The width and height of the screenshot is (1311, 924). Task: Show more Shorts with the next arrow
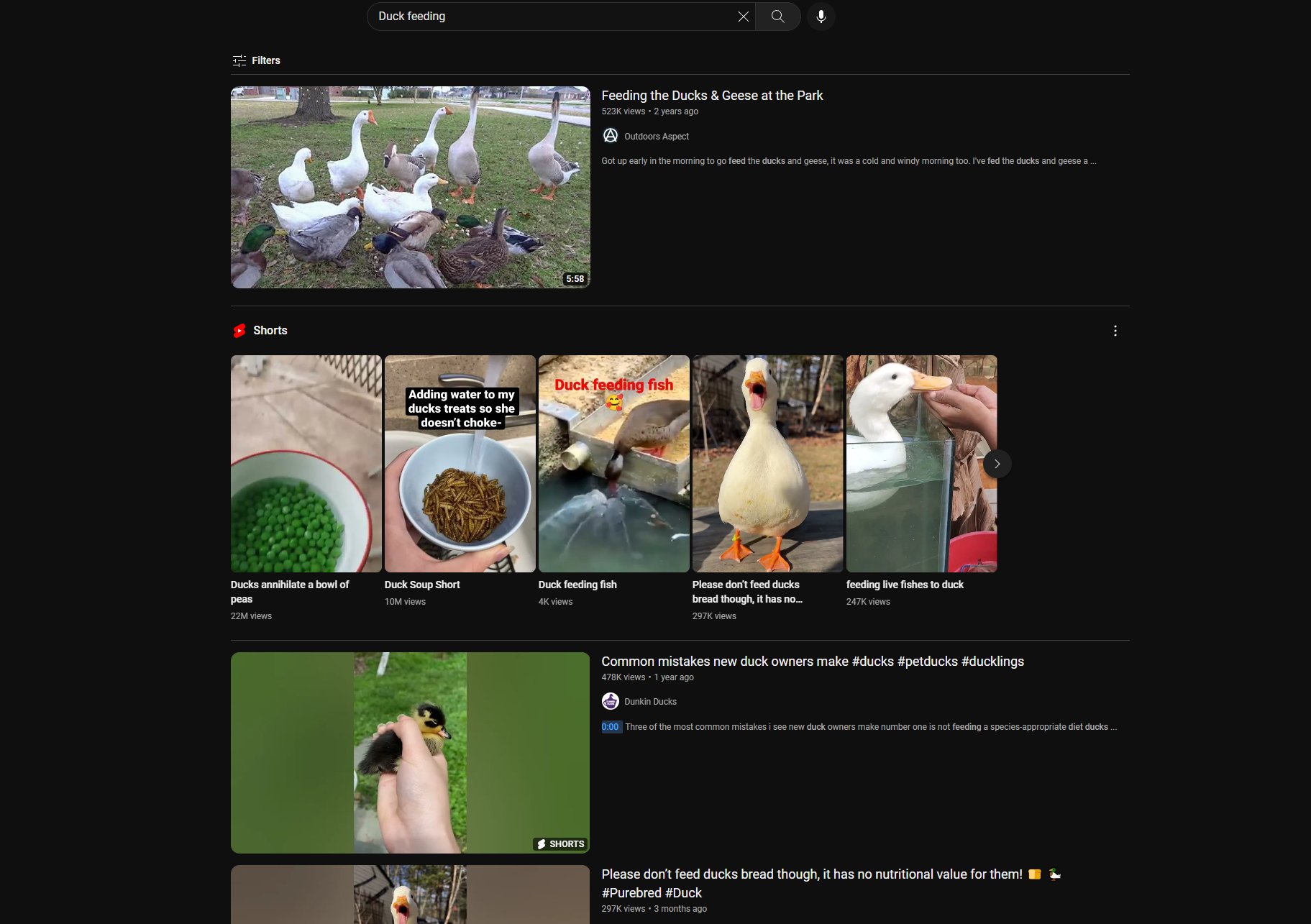click(x=997, y=464)
